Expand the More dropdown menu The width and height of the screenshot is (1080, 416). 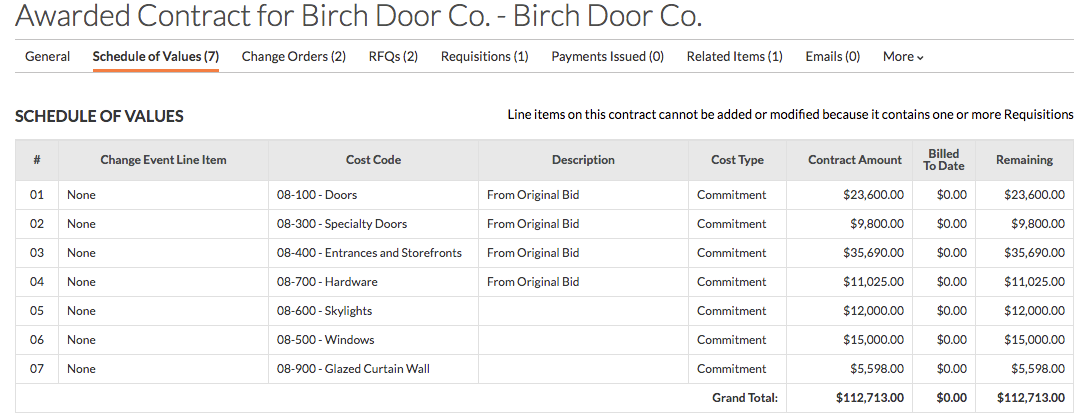click(903, 56)
